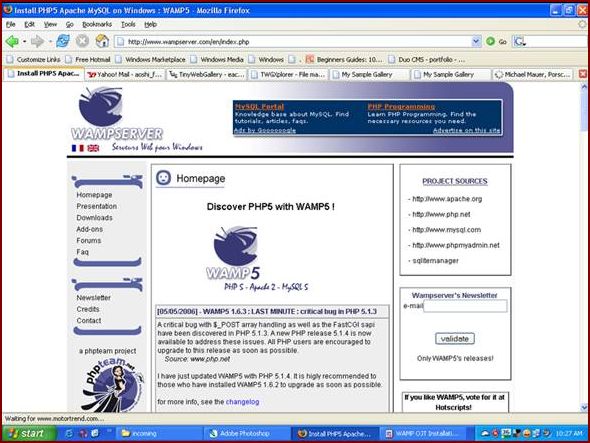Viewport: 590px width, 443px height.
Task: Select the British flag icon for English
Action: tap(93, 148)
